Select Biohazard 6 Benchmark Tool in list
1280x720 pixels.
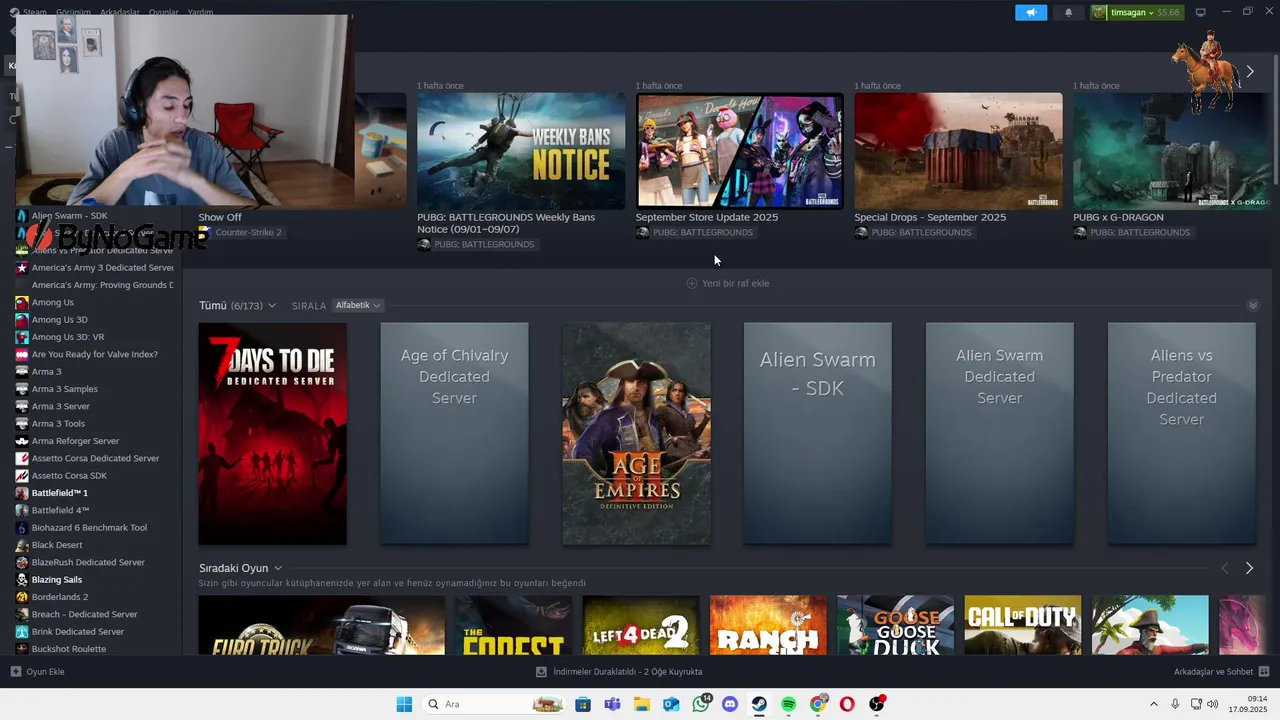(x=89, y=528)
